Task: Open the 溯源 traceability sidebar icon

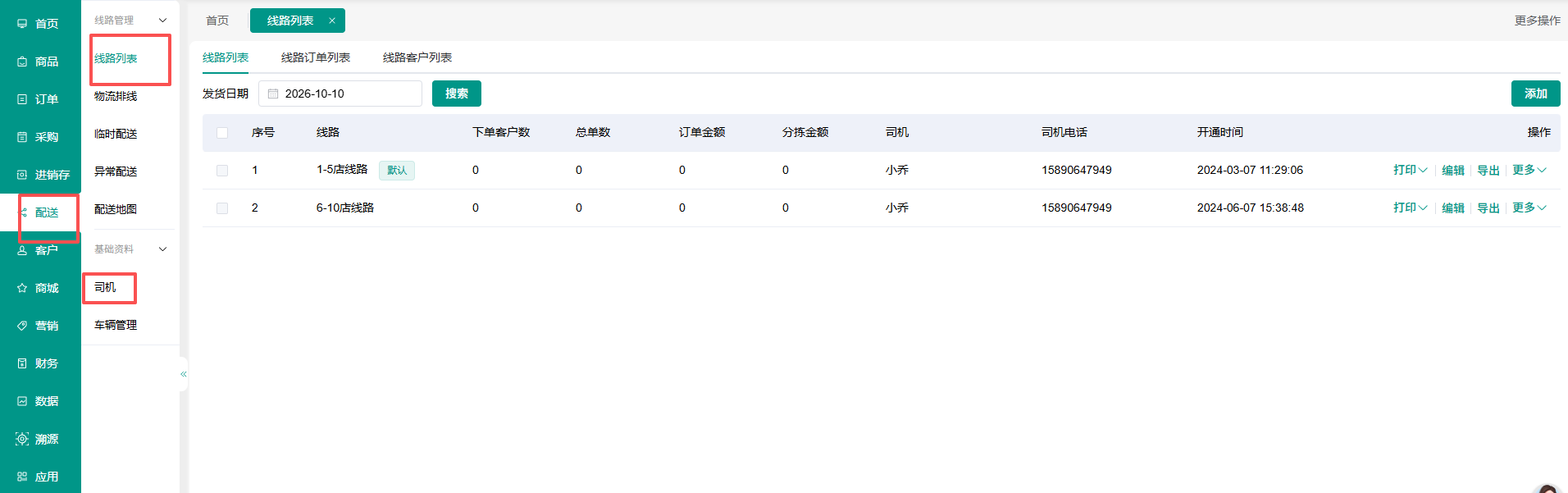Action: (x=22, y=439)
